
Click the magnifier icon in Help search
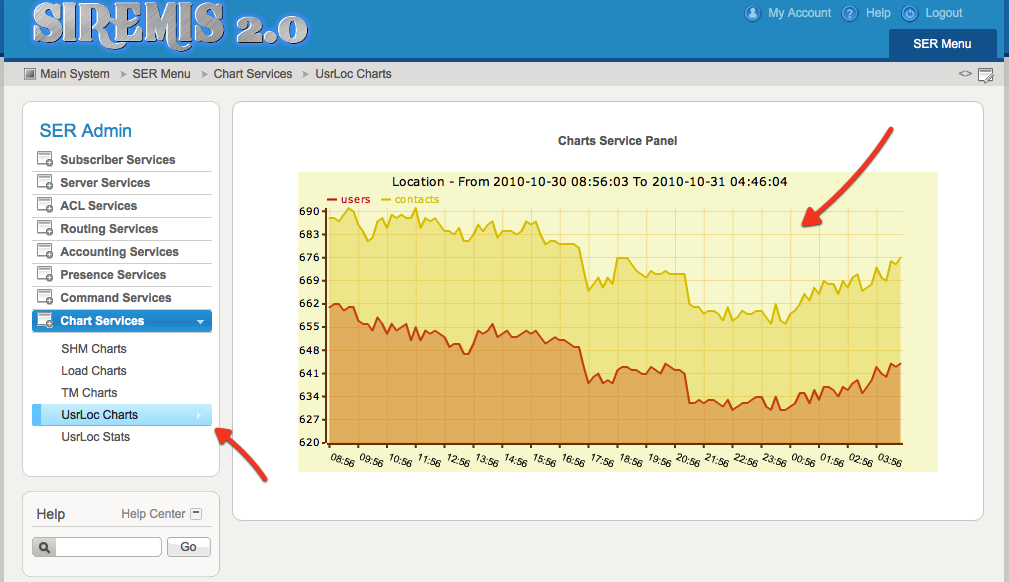(x=44, y=547)
